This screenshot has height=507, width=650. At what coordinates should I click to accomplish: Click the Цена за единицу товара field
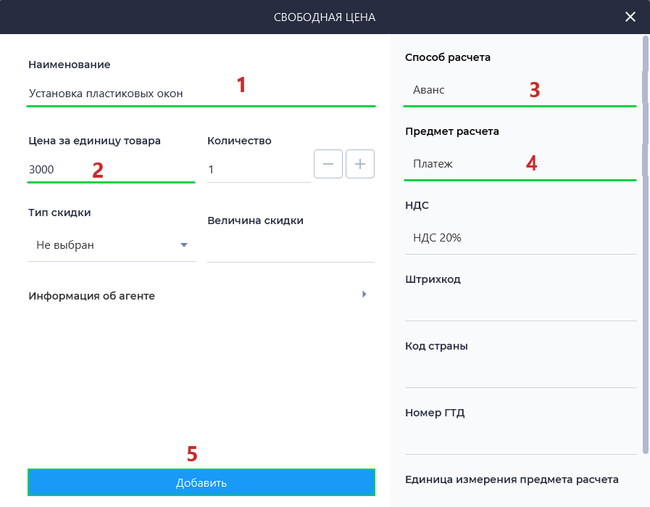coord(111,170)
